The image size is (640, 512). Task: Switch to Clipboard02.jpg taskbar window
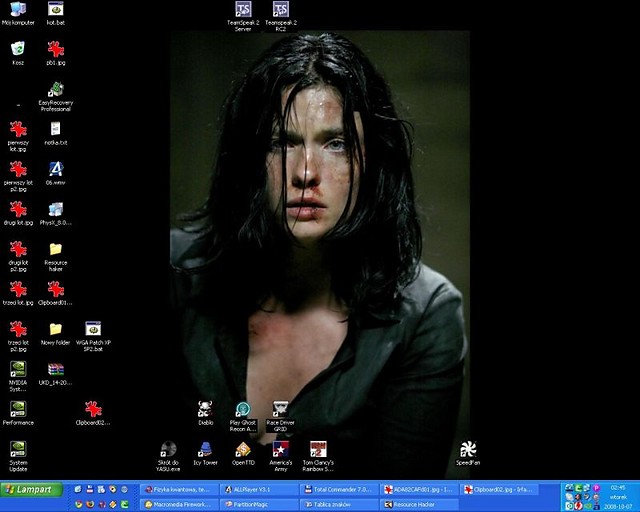point(498,490)
